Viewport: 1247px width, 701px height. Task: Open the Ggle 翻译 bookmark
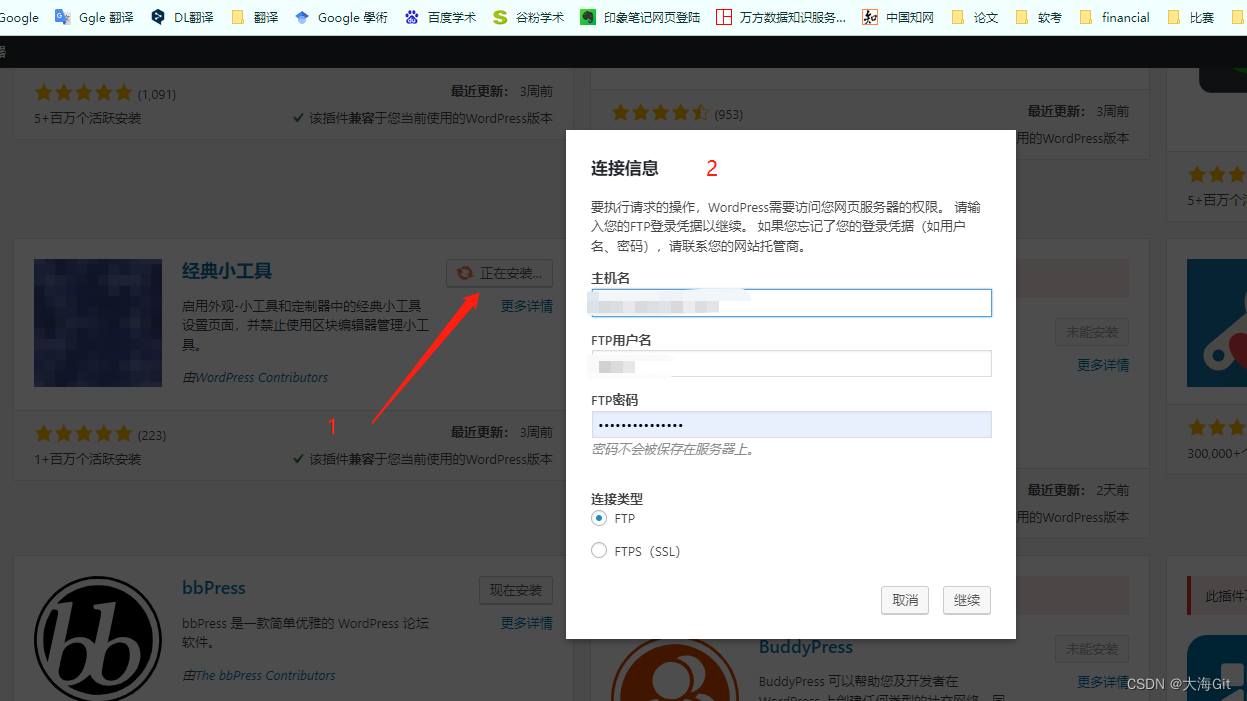point(94,17)
